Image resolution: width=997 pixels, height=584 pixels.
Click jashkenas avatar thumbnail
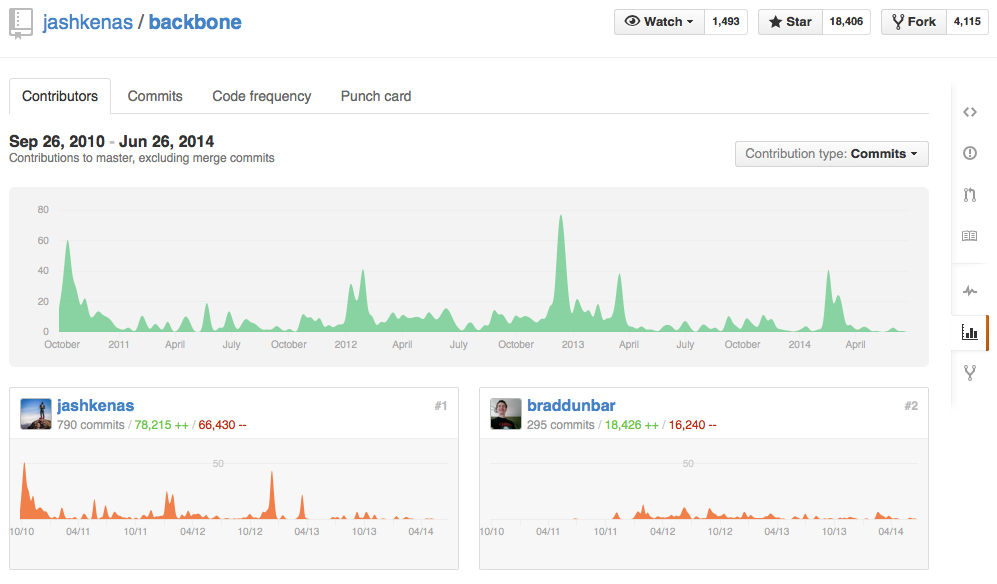pyautogui.click(x=36, y=414)
